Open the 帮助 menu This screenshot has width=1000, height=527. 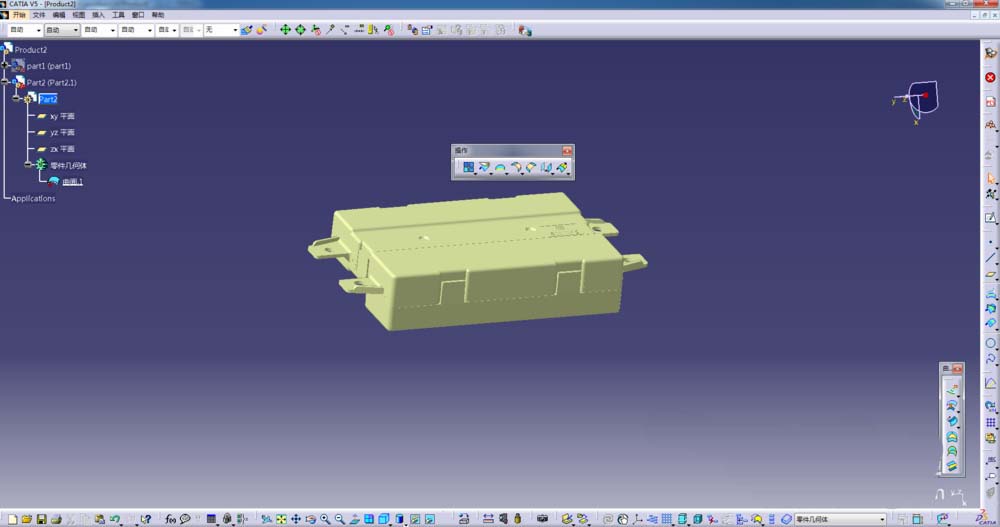(158, 15)
